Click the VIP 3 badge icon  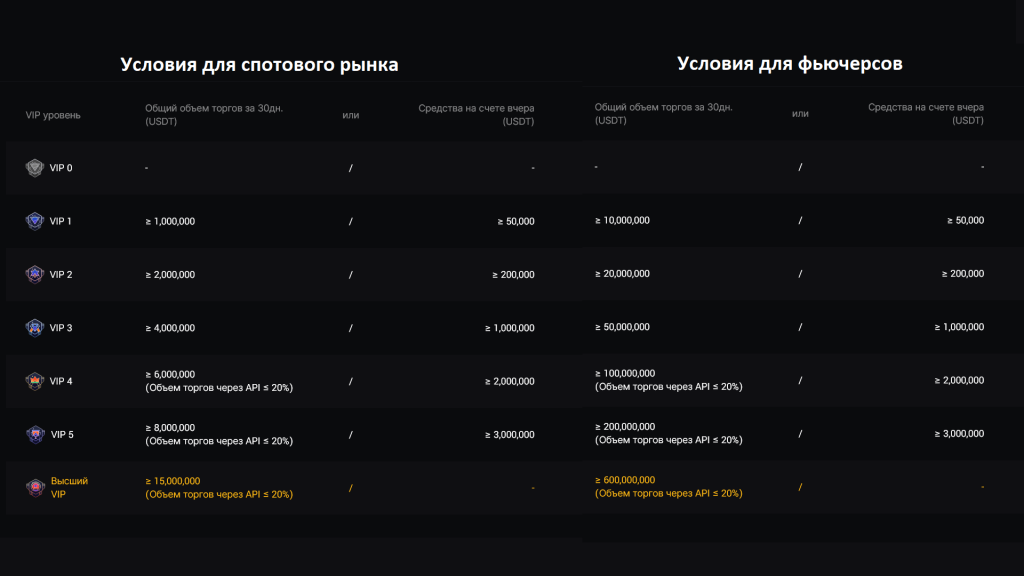click(x=35, y=327)
